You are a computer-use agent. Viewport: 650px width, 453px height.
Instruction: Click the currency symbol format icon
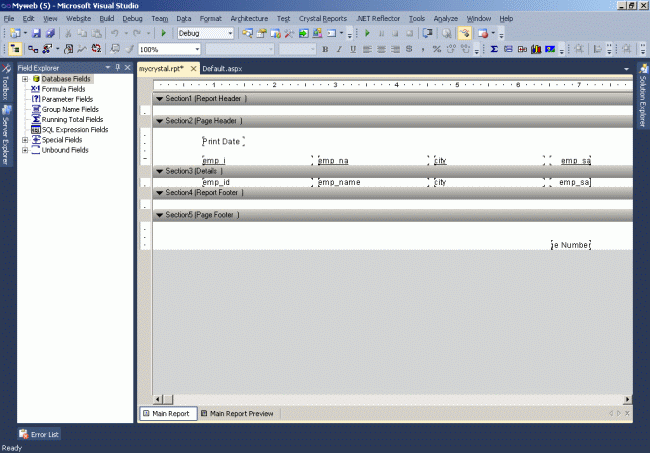(409, 49)
